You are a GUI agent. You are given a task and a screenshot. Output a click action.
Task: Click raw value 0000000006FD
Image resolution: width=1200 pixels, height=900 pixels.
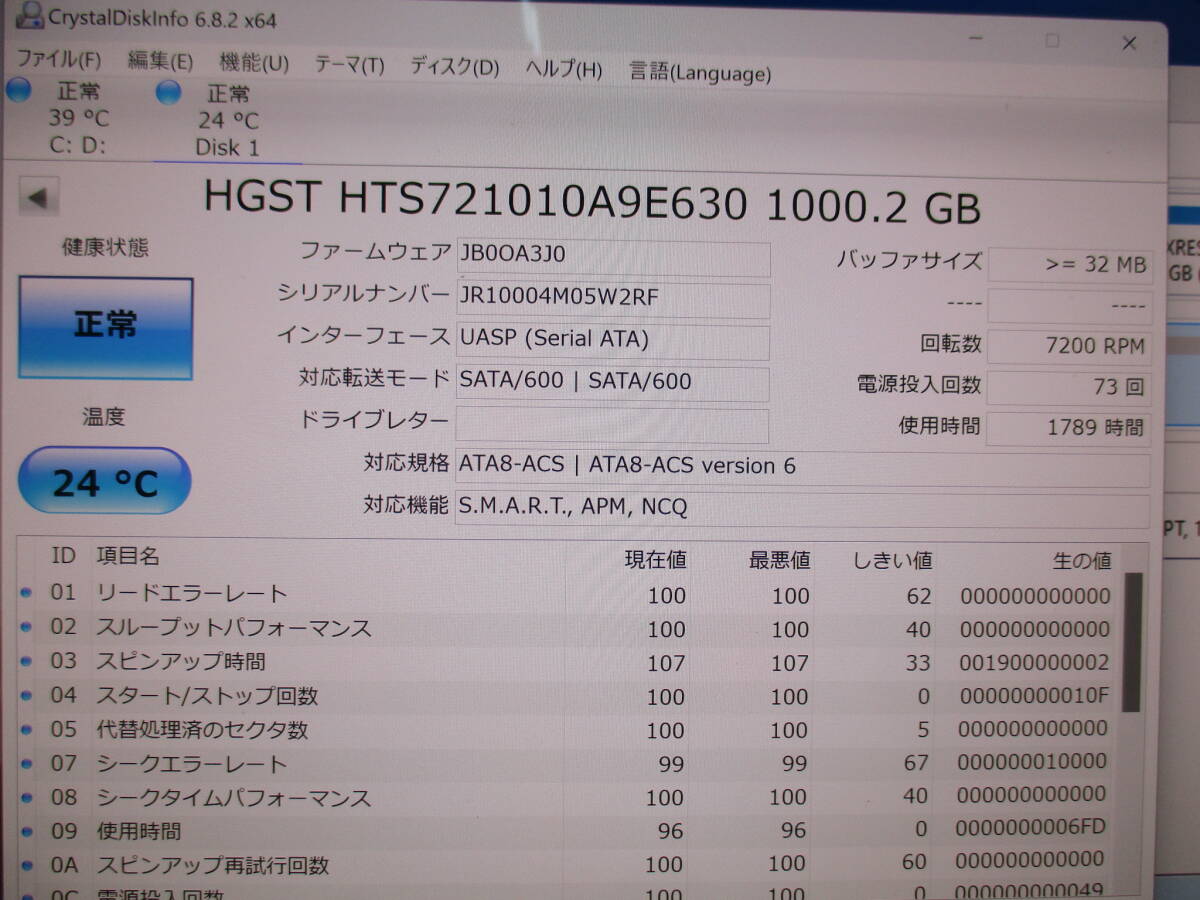1030,828
